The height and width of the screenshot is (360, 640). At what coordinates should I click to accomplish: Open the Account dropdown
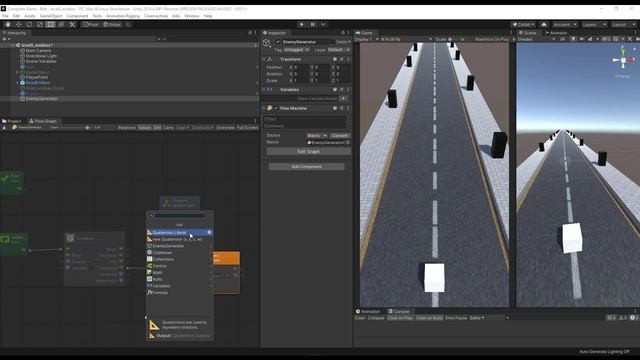point(565,24)
